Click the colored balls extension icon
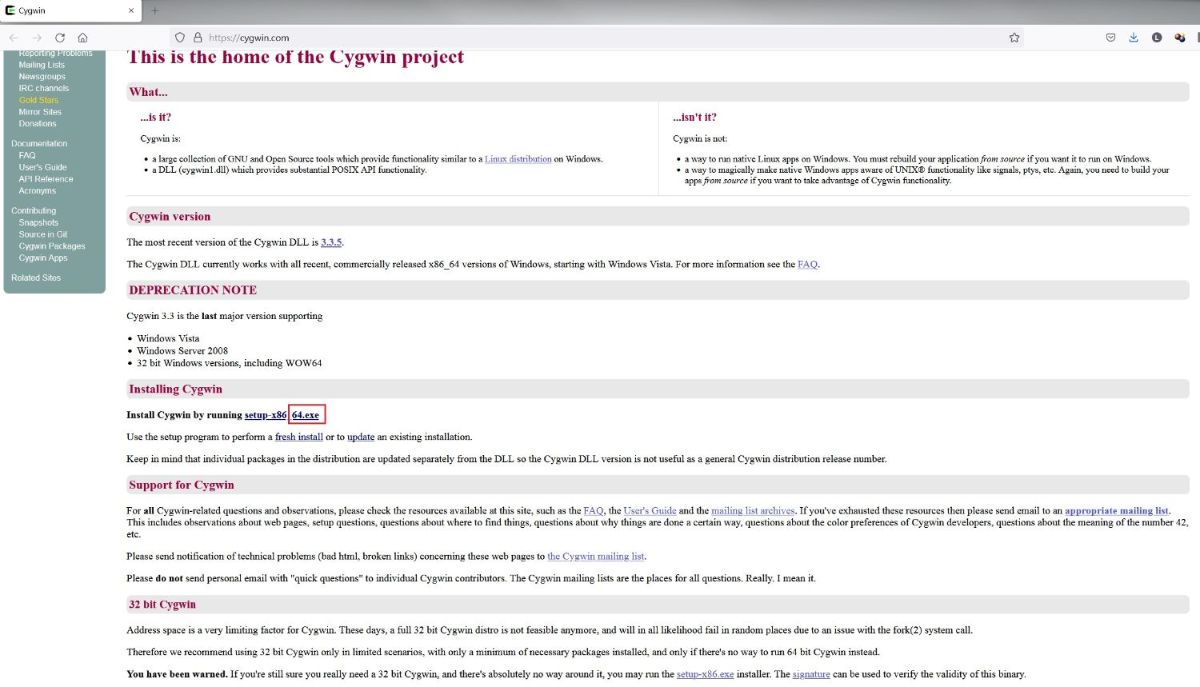This screenshot has height=687, width=1200. tap(1179, 37)
